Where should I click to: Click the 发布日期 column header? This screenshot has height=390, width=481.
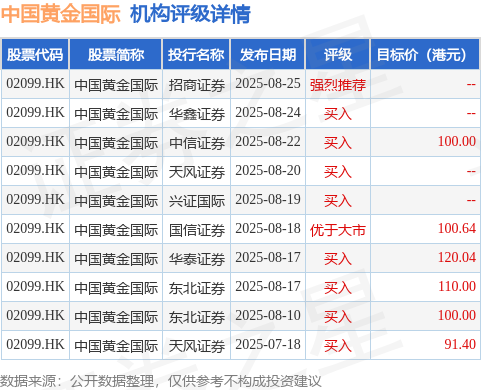(x=268, y=55)
